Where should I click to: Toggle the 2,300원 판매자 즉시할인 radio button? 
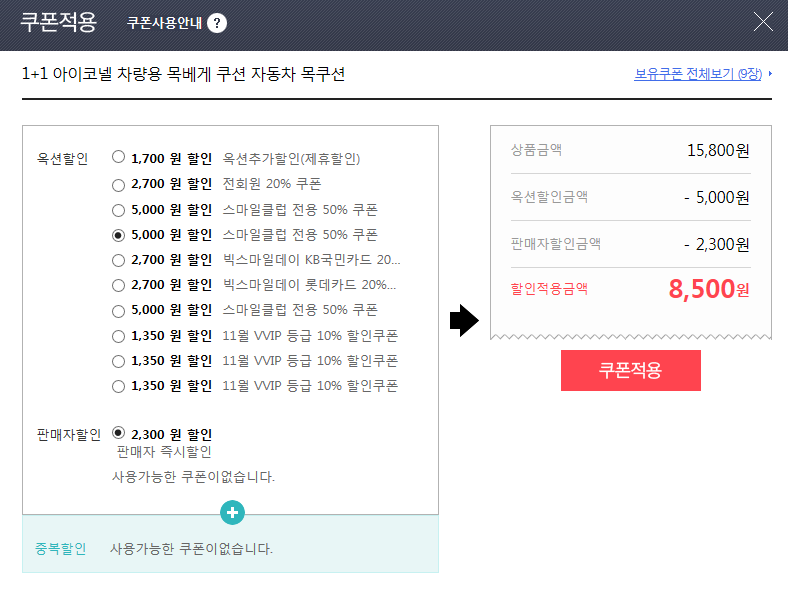coord(119,434)
